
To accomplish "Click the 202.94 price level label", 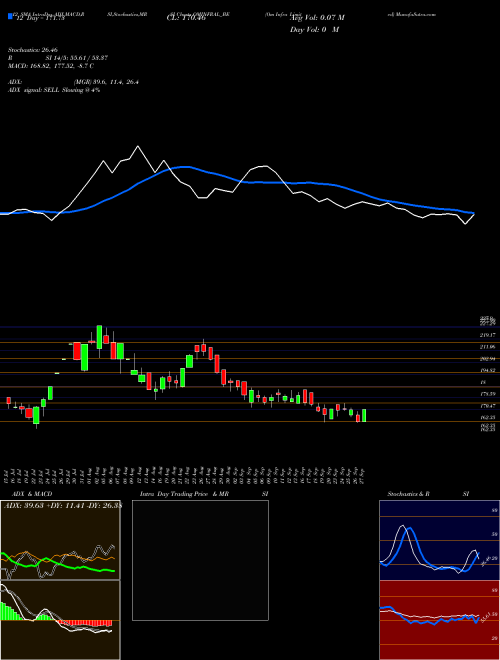I will point(487,359).
